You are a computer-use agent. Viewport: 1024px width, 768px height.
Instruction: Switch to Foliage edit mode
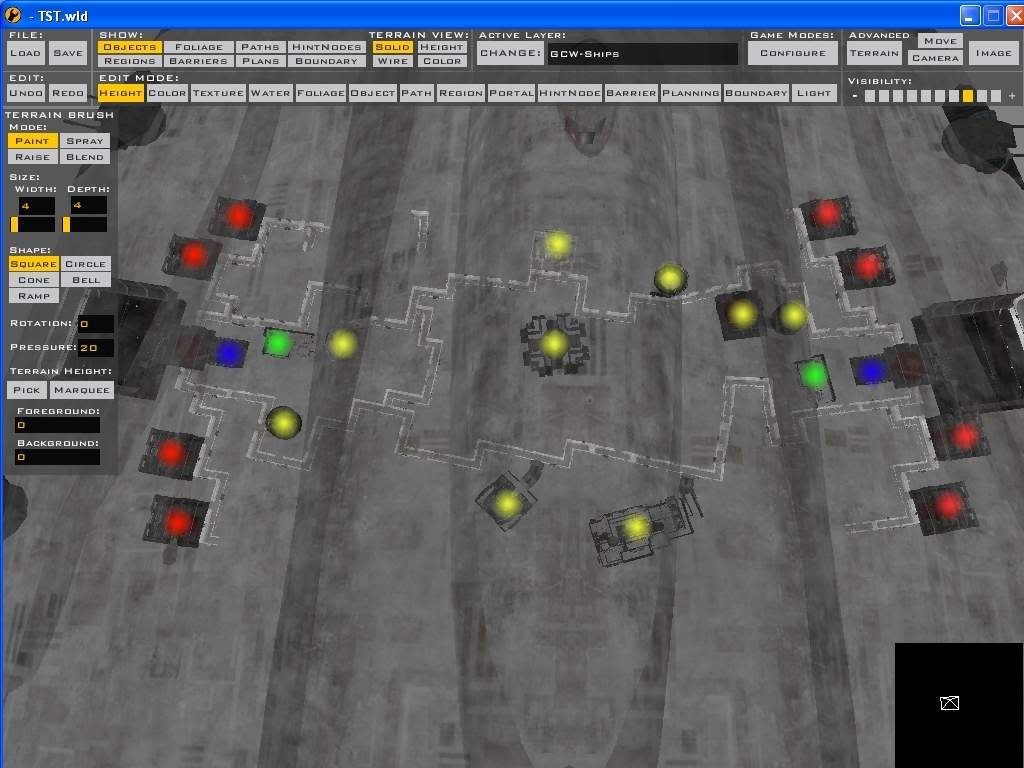(321, 93)
